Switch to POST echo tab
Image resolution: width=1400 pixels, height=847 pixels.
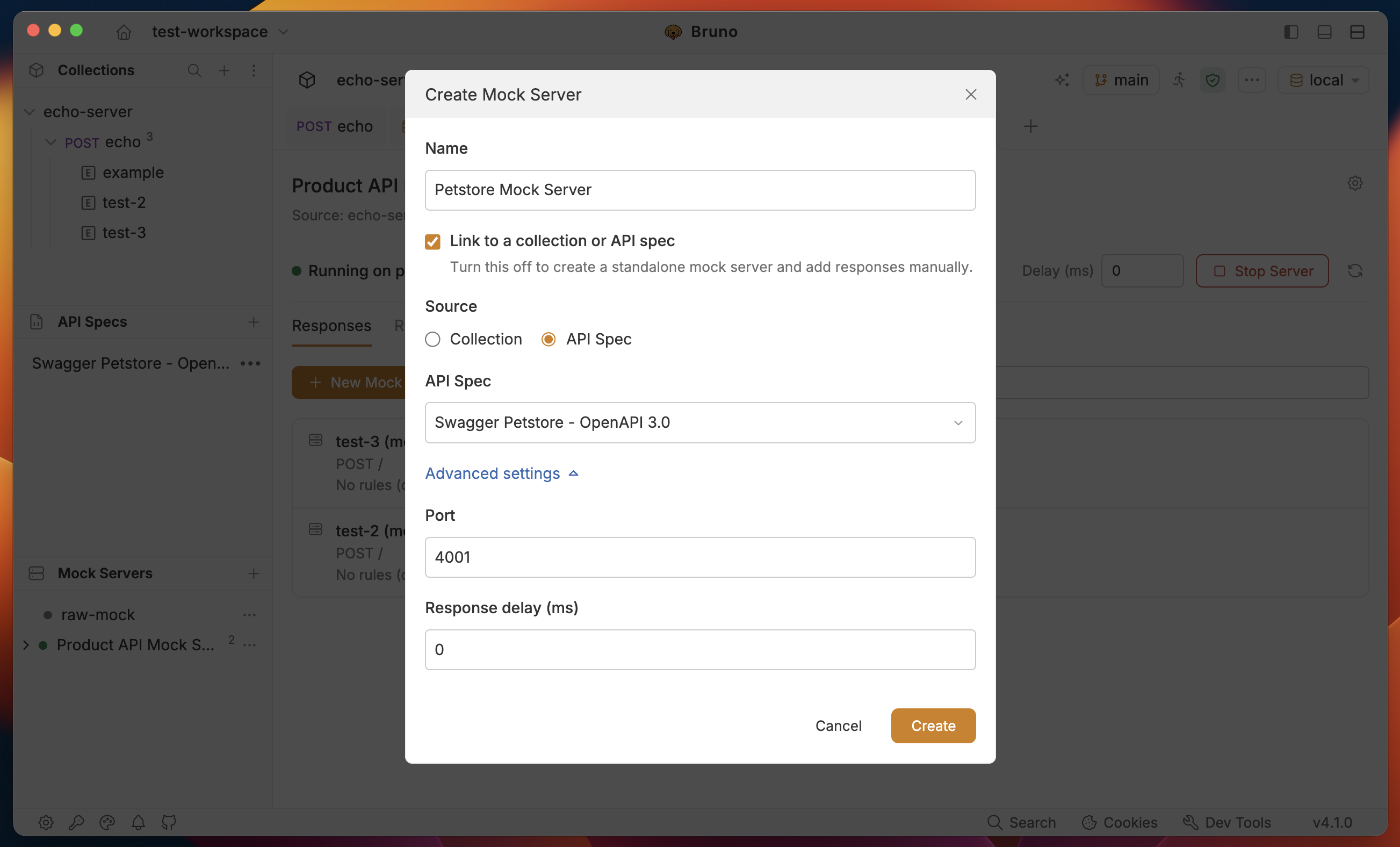pyautogui.click(x=335, y=126)
